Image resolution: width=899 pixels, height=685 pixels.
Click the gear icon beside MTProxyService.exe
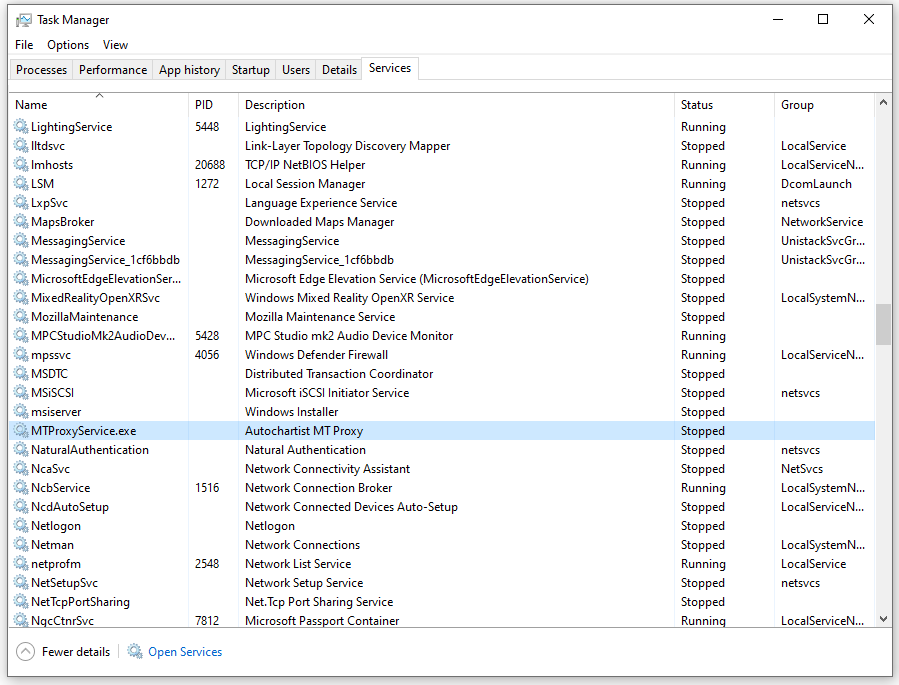pos(21,430)
